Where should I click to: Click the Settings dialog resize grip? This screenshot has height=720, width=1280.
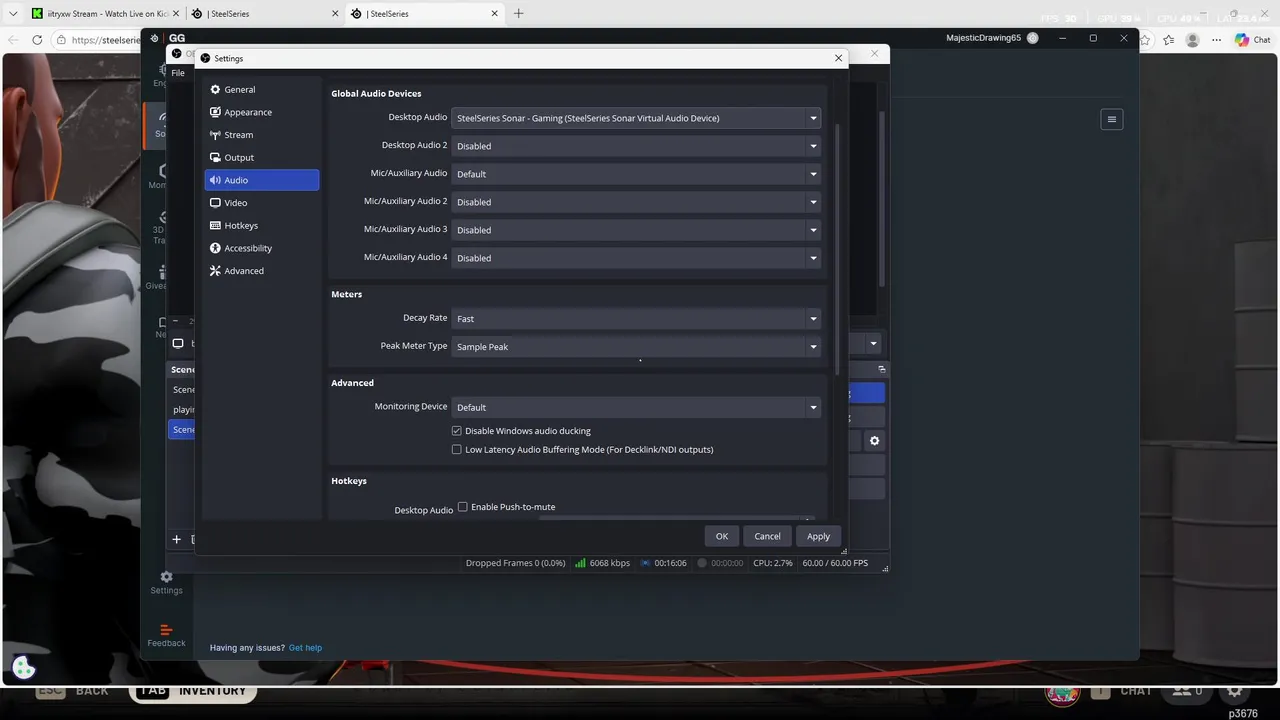(x=844, y=551)
